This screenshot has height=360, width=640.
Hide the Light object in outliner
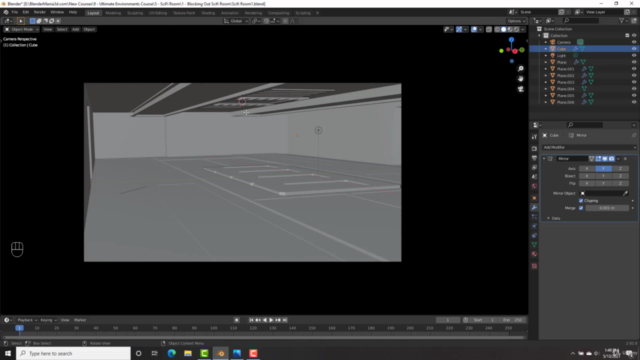[x=634, y=56]
